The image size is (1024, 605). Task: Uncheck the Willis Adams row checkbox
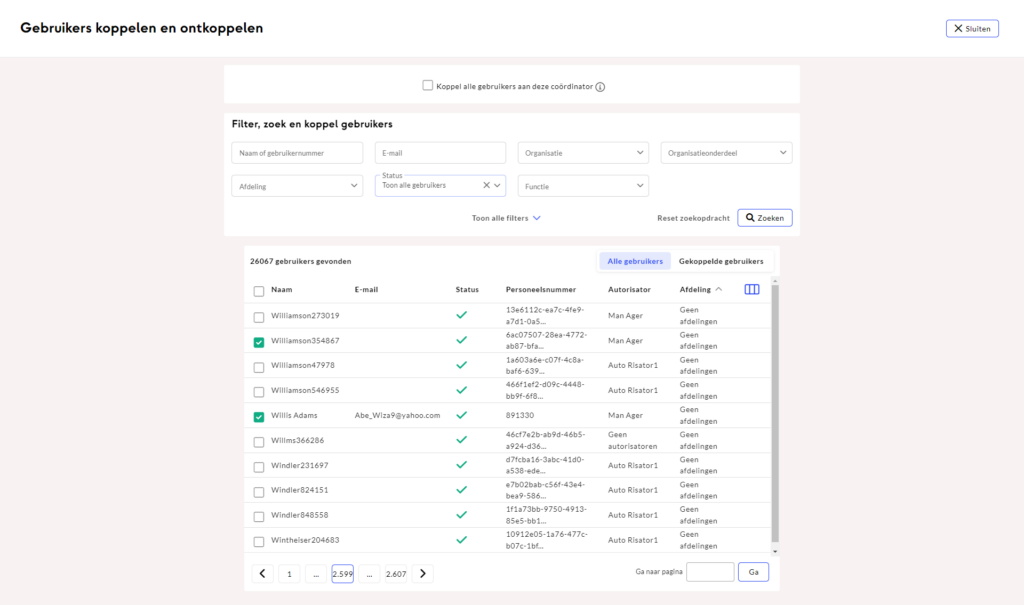[259, 417]
